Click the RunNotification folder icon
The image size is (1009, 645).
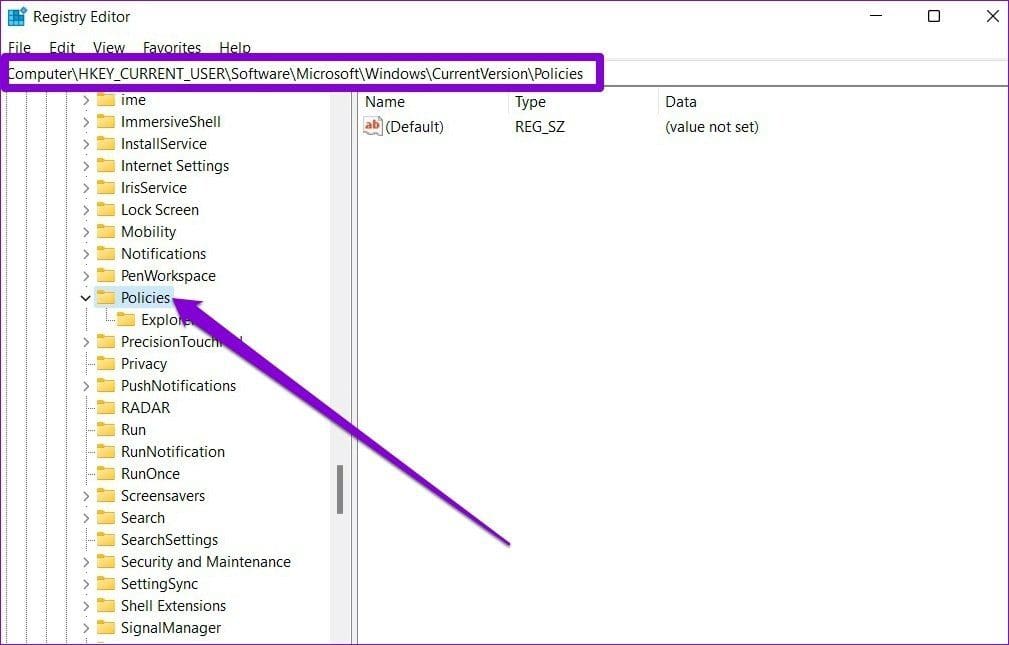(x=106, y=451)
